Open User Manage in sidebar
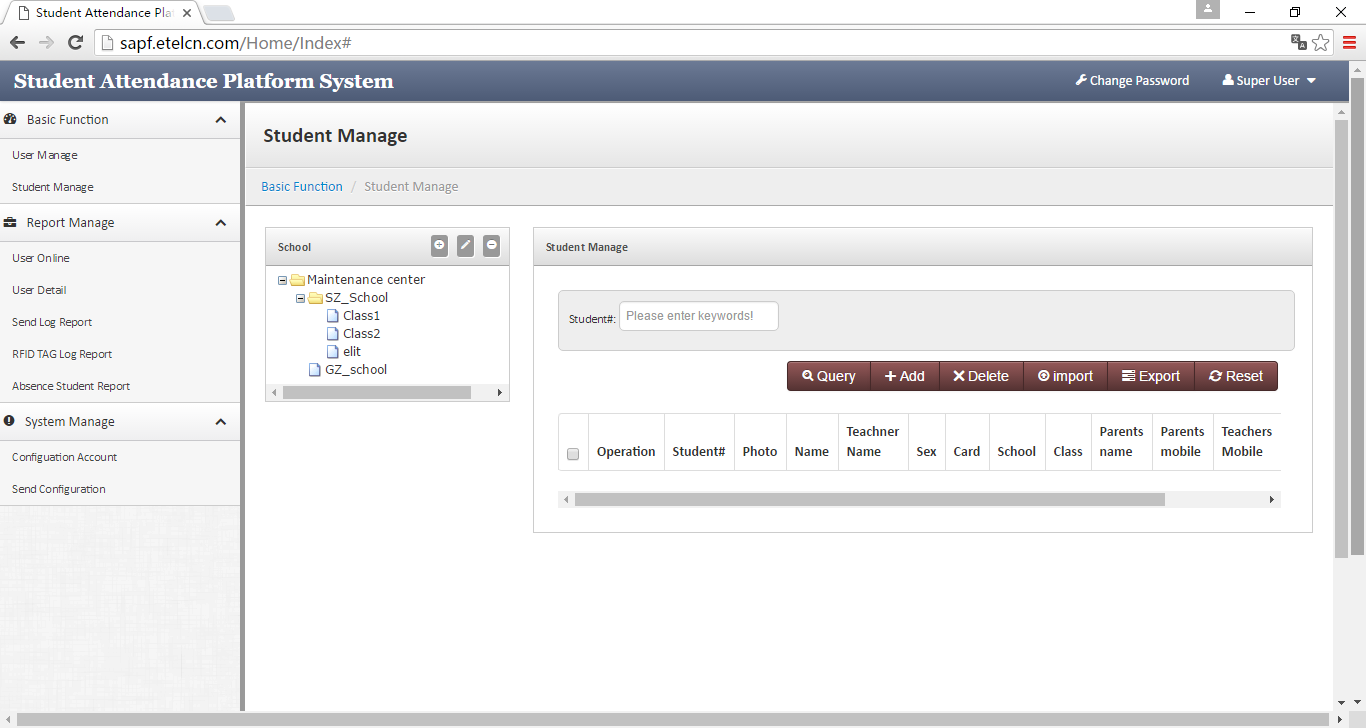The image size is (1366, 728). [45, 155]
